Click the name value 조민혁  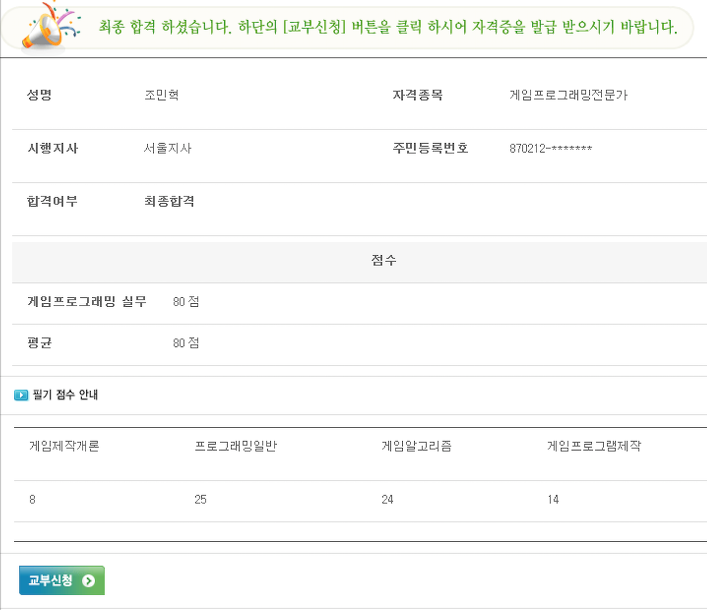161,95
